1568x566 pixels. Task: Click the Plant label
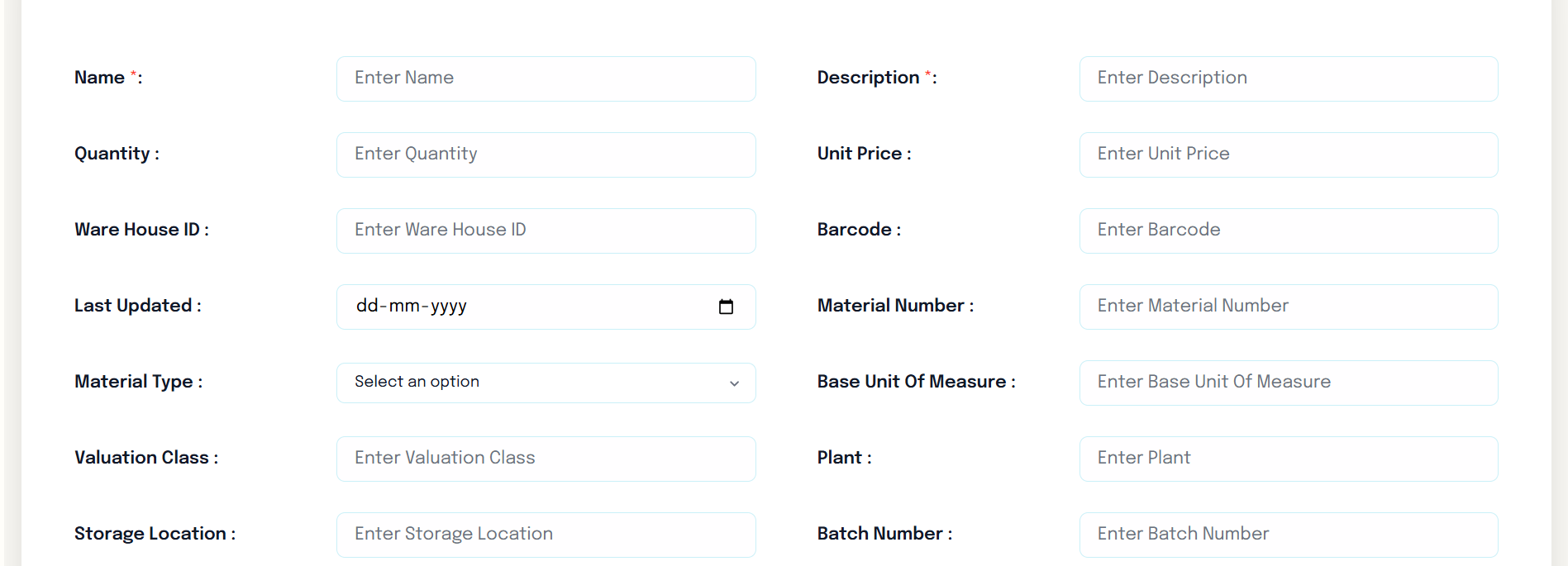coord(845,458)
